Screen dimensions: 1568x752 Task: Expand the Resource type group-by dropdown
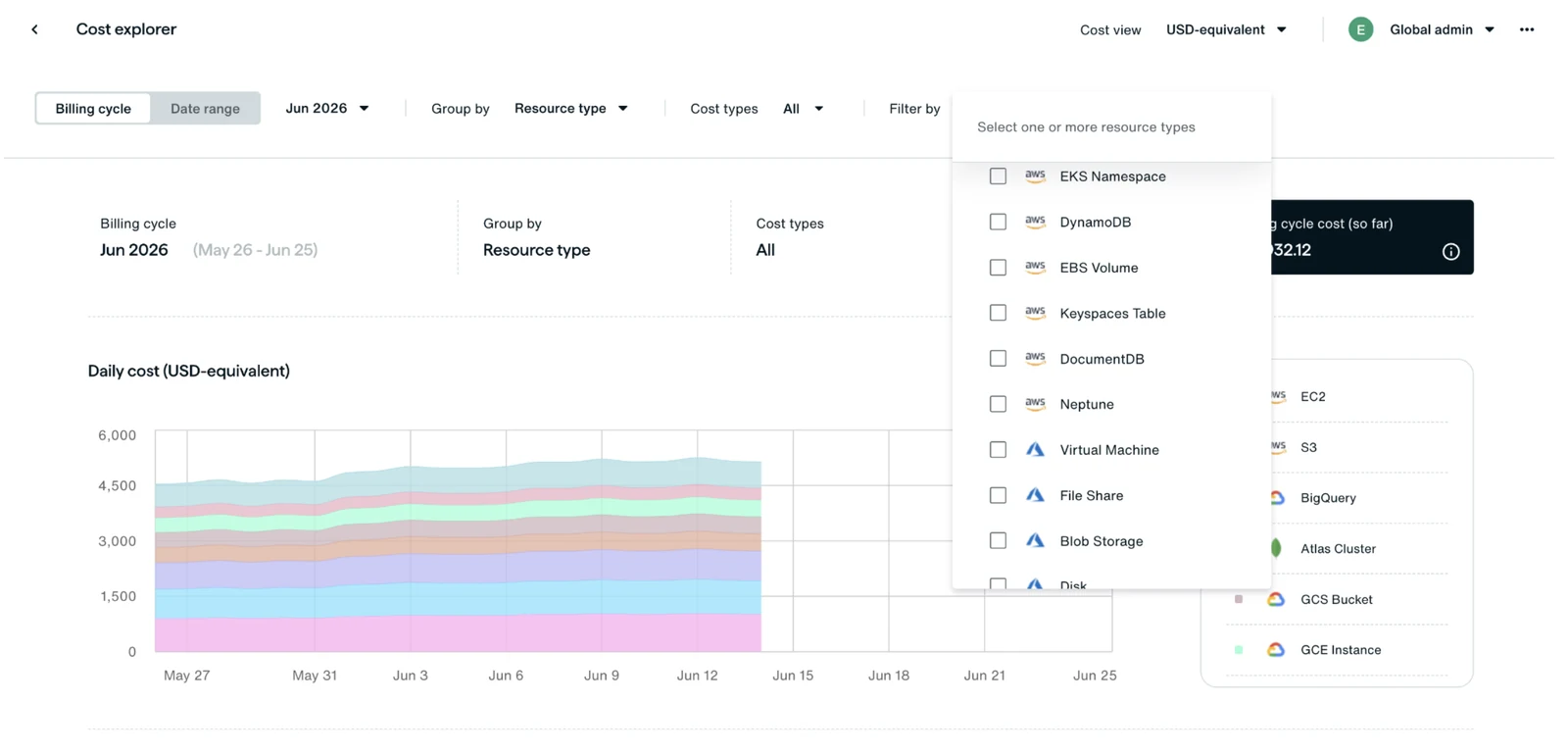(x=571, y=108)
